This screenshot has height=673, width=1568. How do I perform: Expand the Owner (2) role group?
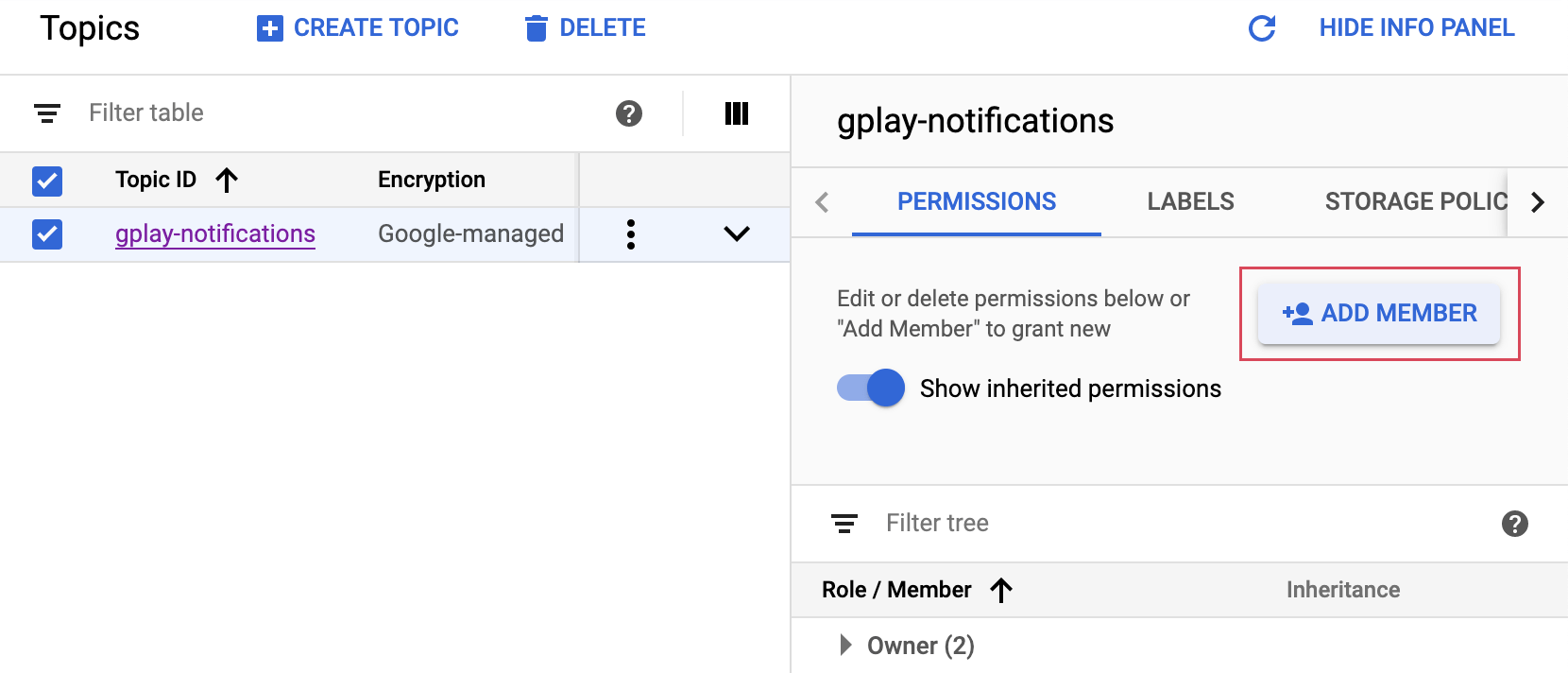(845, 646)
